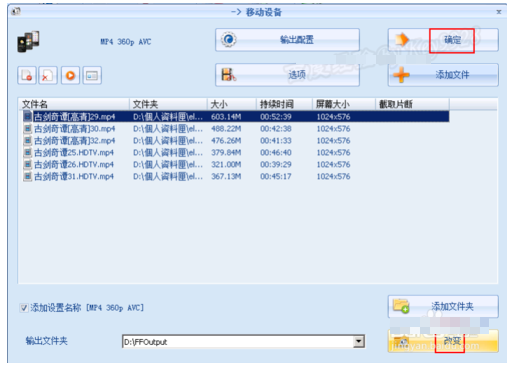Click file icon of 古剑奇谭31.HDTV.mp4 row
Image resolution: width=512 pixels, height=366 pixels.
[x=28, y=177]
